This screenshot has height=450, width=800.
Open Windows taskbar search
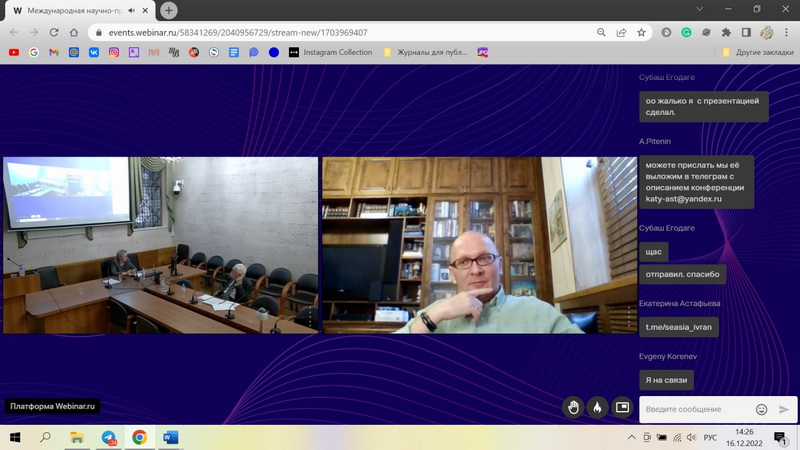[x=45, y=437]
